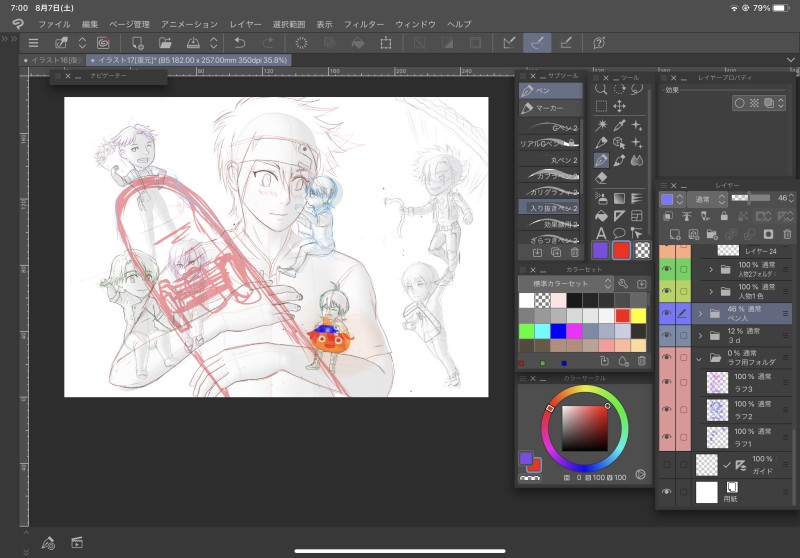Delete layer using trash icon in Layer panel

point(787,233)
